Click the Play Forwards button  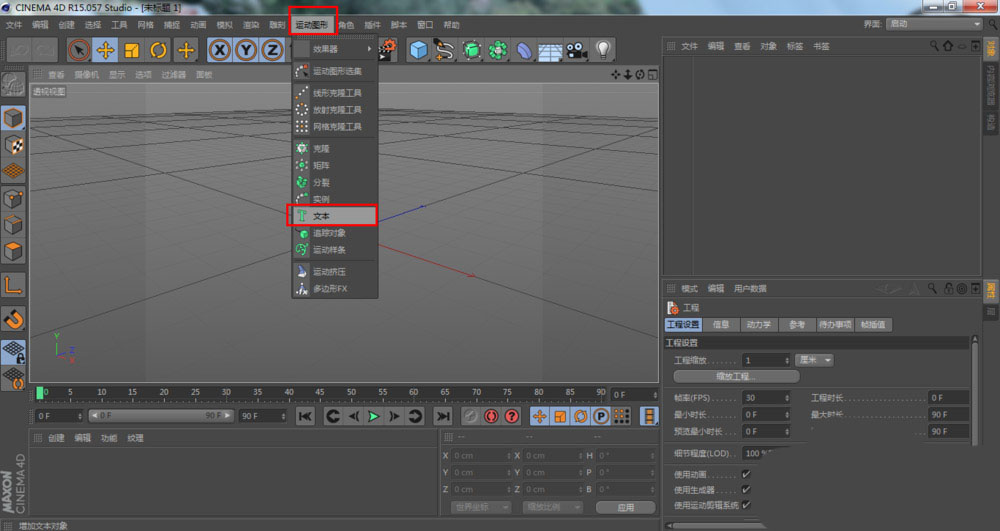click(374, 416)
